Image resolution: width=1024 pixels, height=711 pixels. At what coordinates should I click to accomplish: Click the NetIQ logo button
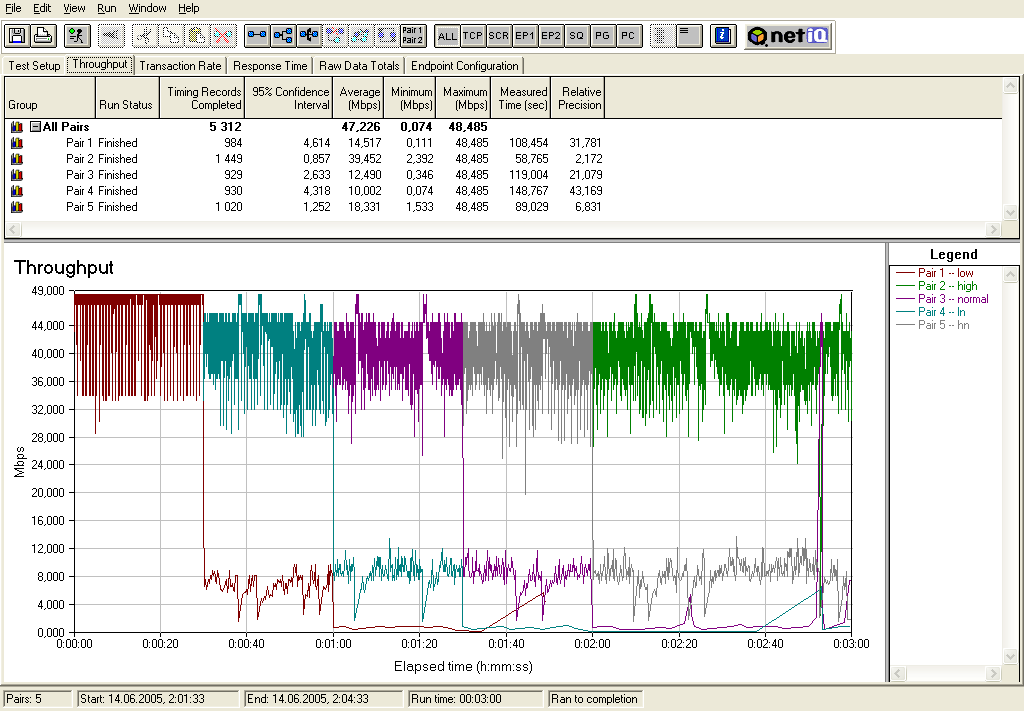pos(789,36)
